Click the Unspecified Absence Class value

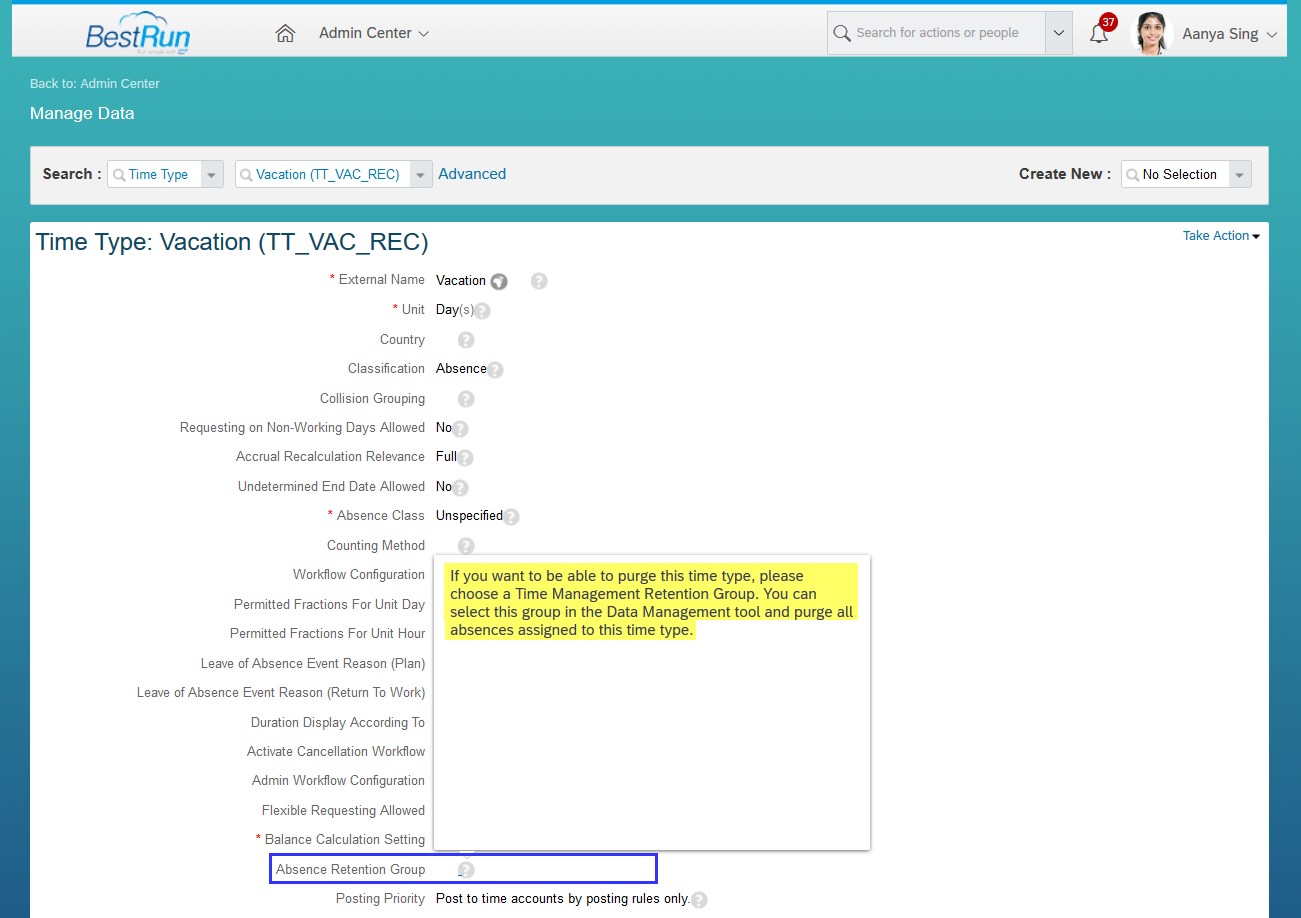(469, 516)
